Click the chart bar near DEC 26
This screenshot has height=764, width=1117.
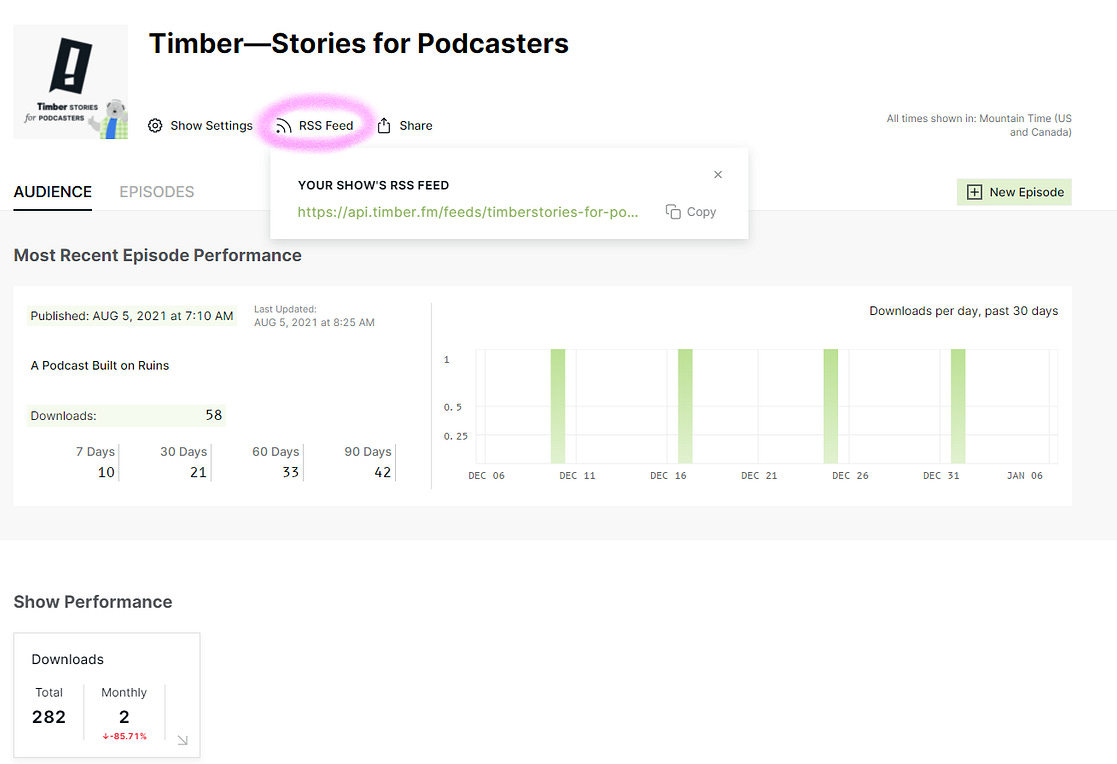(831, 406)
